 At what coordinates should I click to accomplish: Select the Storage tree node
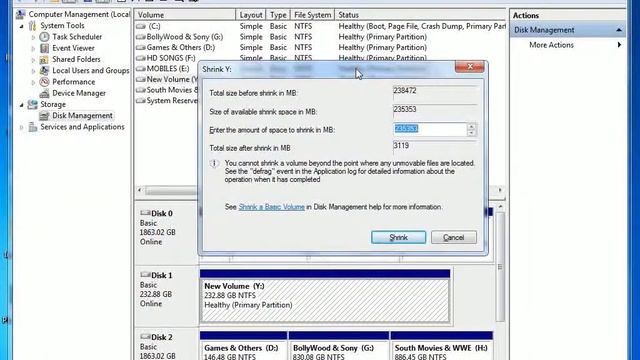(x=53, y=104)
